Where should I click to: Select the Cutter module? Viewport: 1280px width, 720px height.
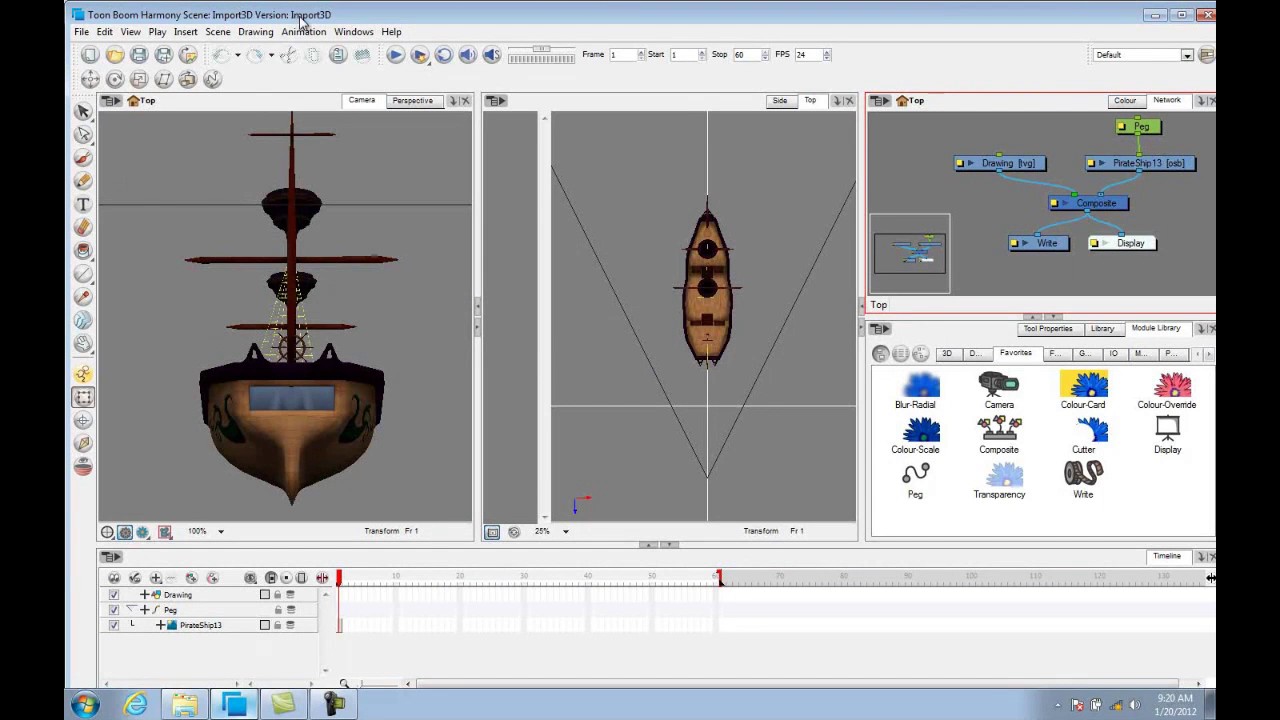pos(1084,436)
